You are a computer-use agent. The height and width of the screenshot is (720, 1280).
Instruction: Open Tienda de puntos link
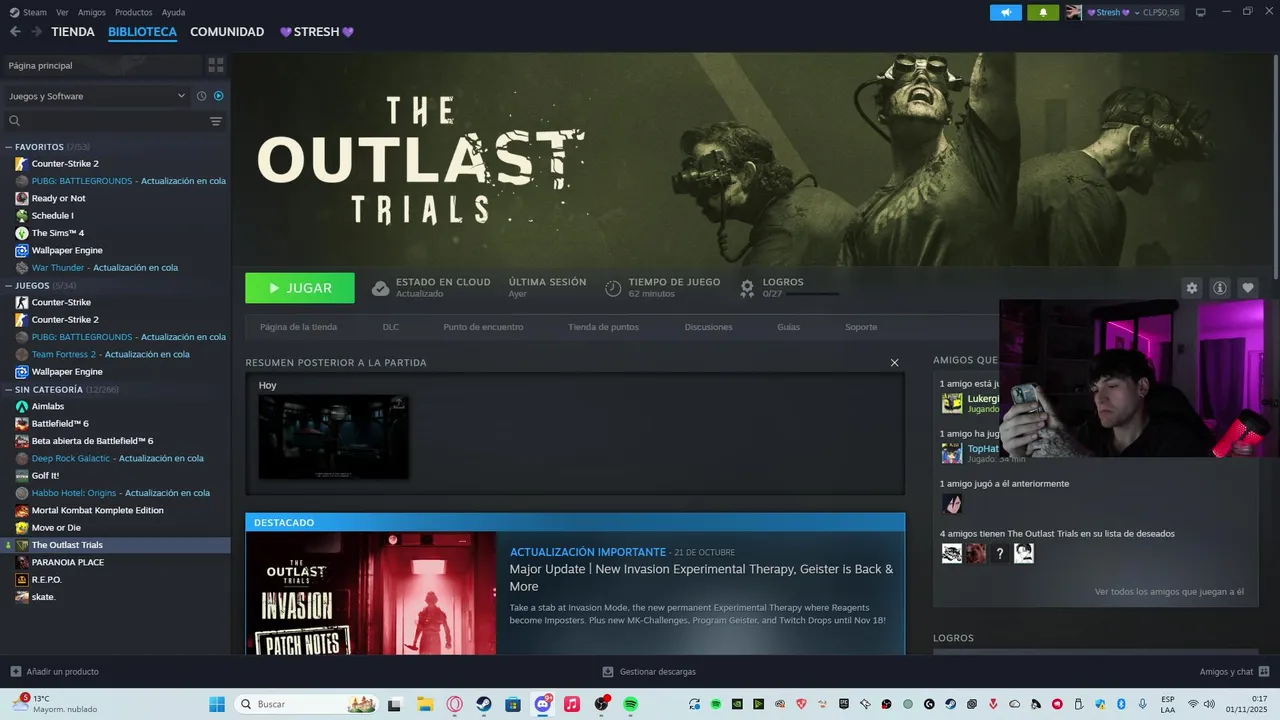pos(603,327)
